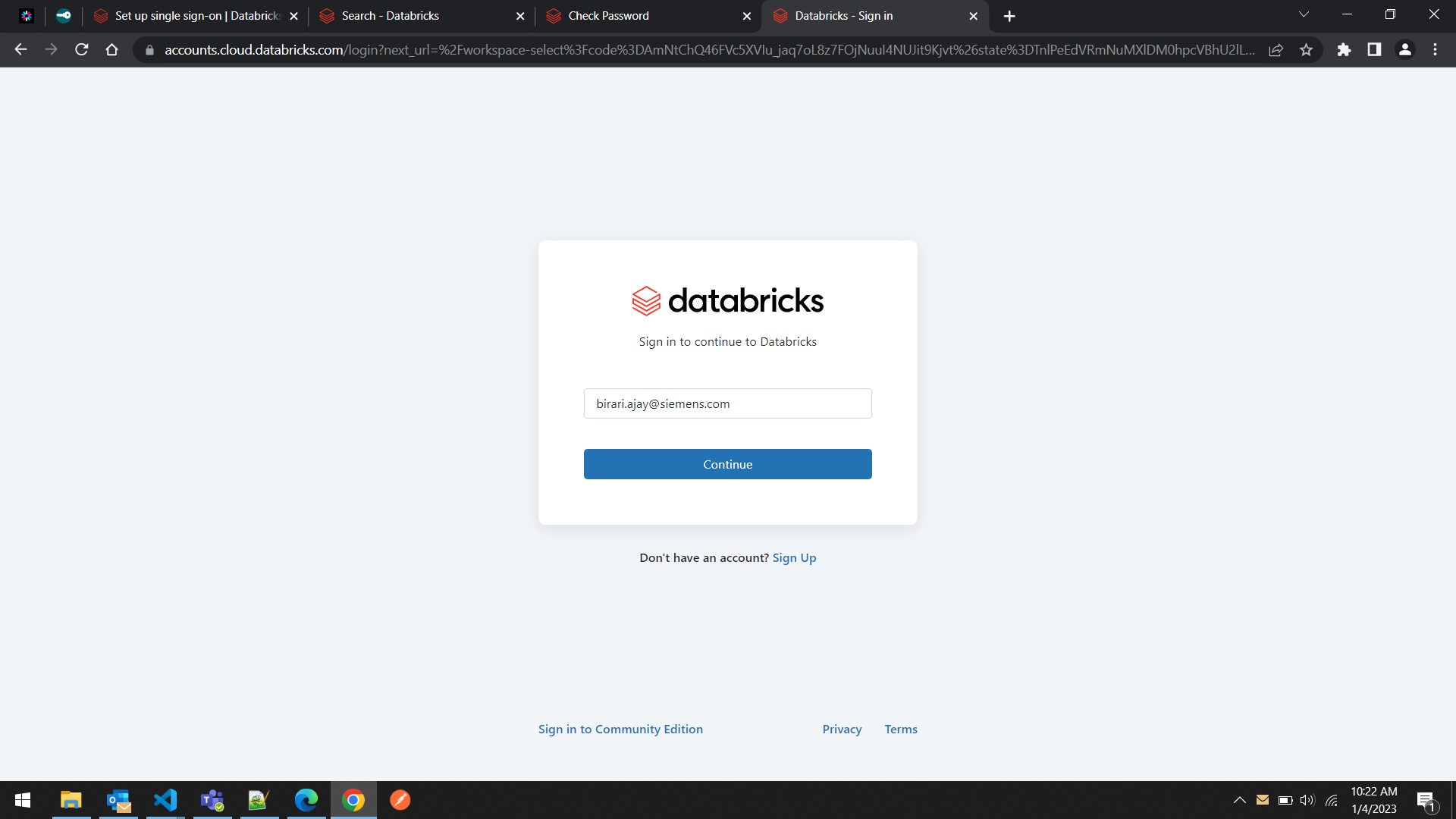
Task: Open the Sign Up link
Action: click(794, 557)
